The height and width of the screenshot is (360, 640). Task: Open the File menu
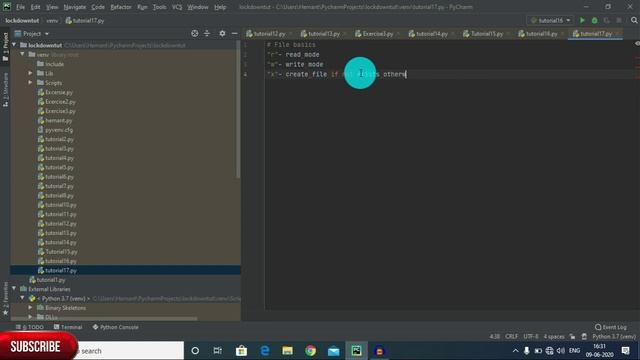pos(20,7)
